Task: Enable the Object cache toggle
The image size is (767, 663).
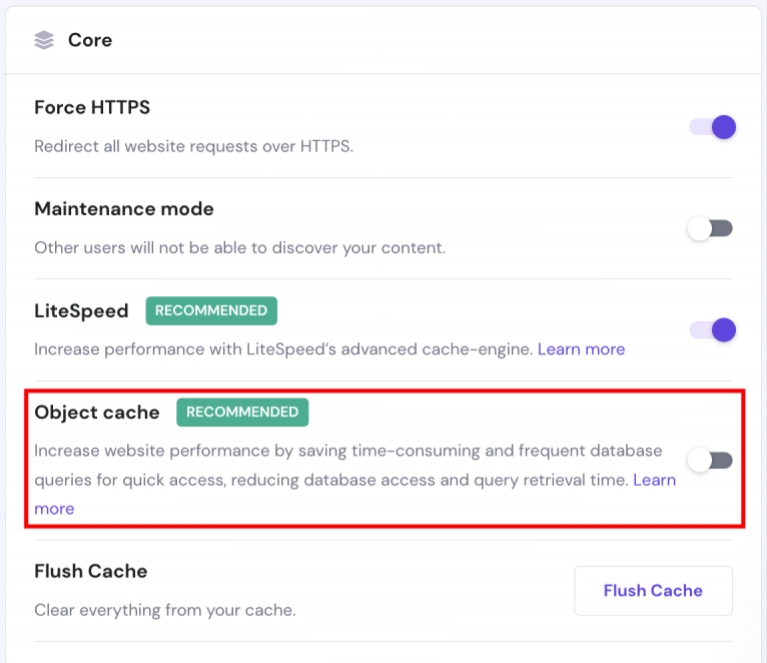Action: click(710, 460)
